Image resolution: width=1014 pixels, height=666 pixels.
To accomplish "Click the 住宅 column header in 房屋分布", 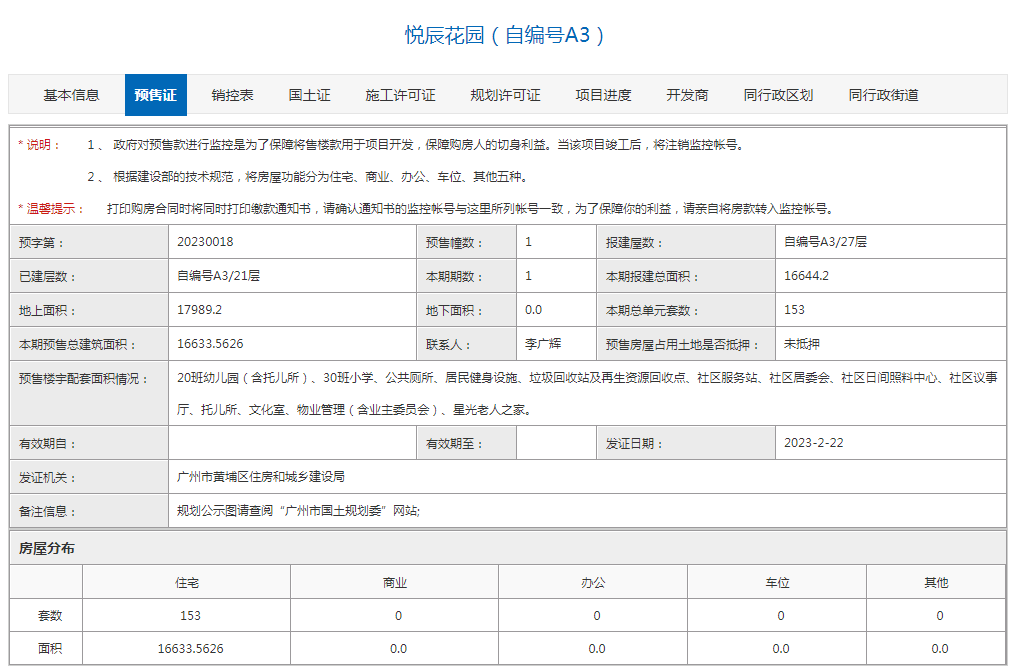I will click(x=186, y=581).
